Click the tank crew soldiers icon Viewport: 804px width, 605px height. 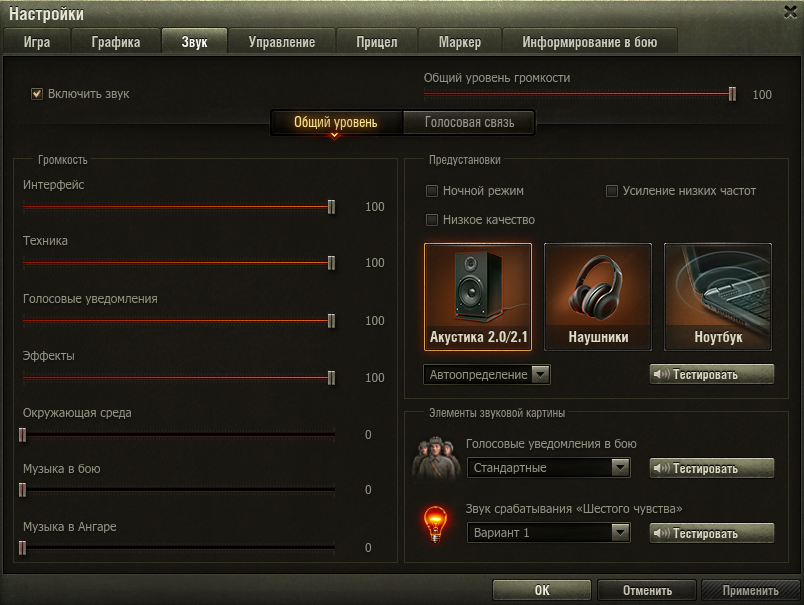[x=435, y=458]
